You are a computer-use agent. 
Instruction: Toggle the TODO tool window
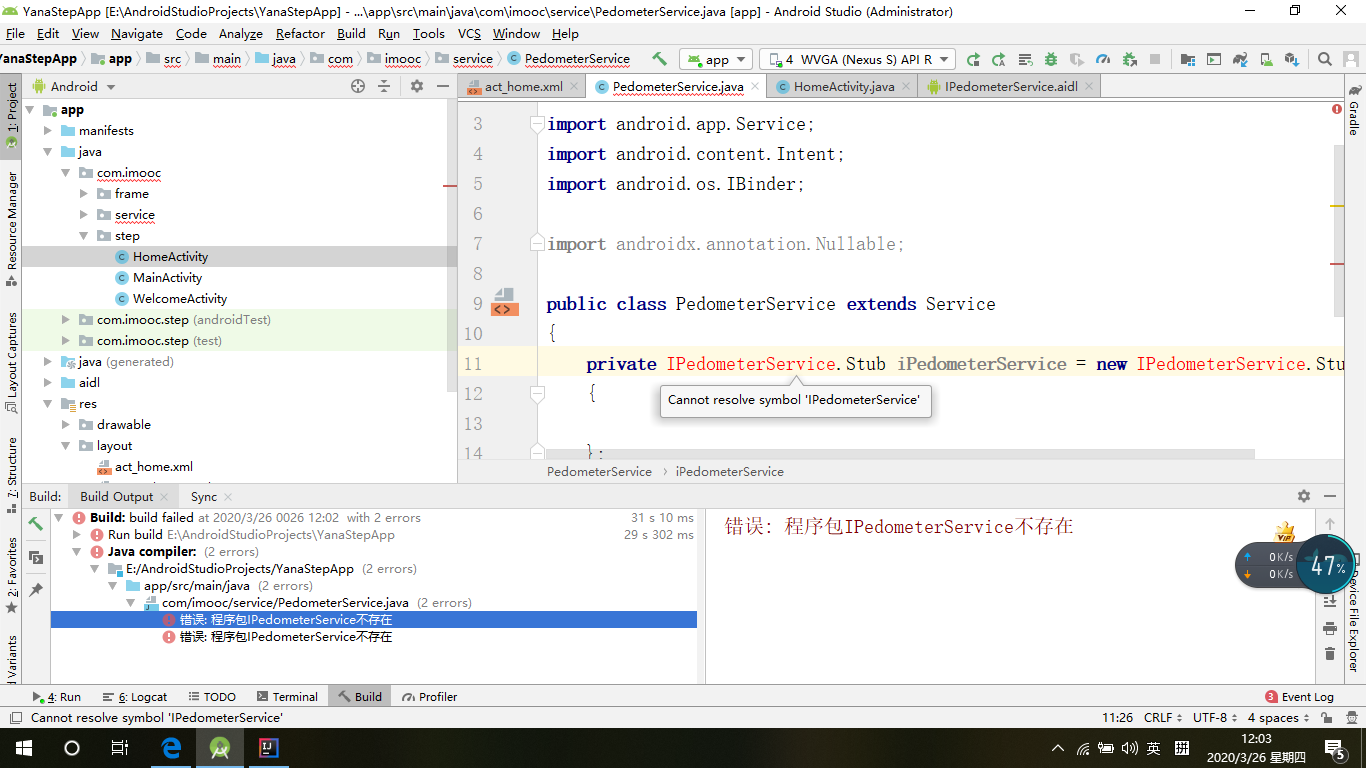(x=211, y=697)
